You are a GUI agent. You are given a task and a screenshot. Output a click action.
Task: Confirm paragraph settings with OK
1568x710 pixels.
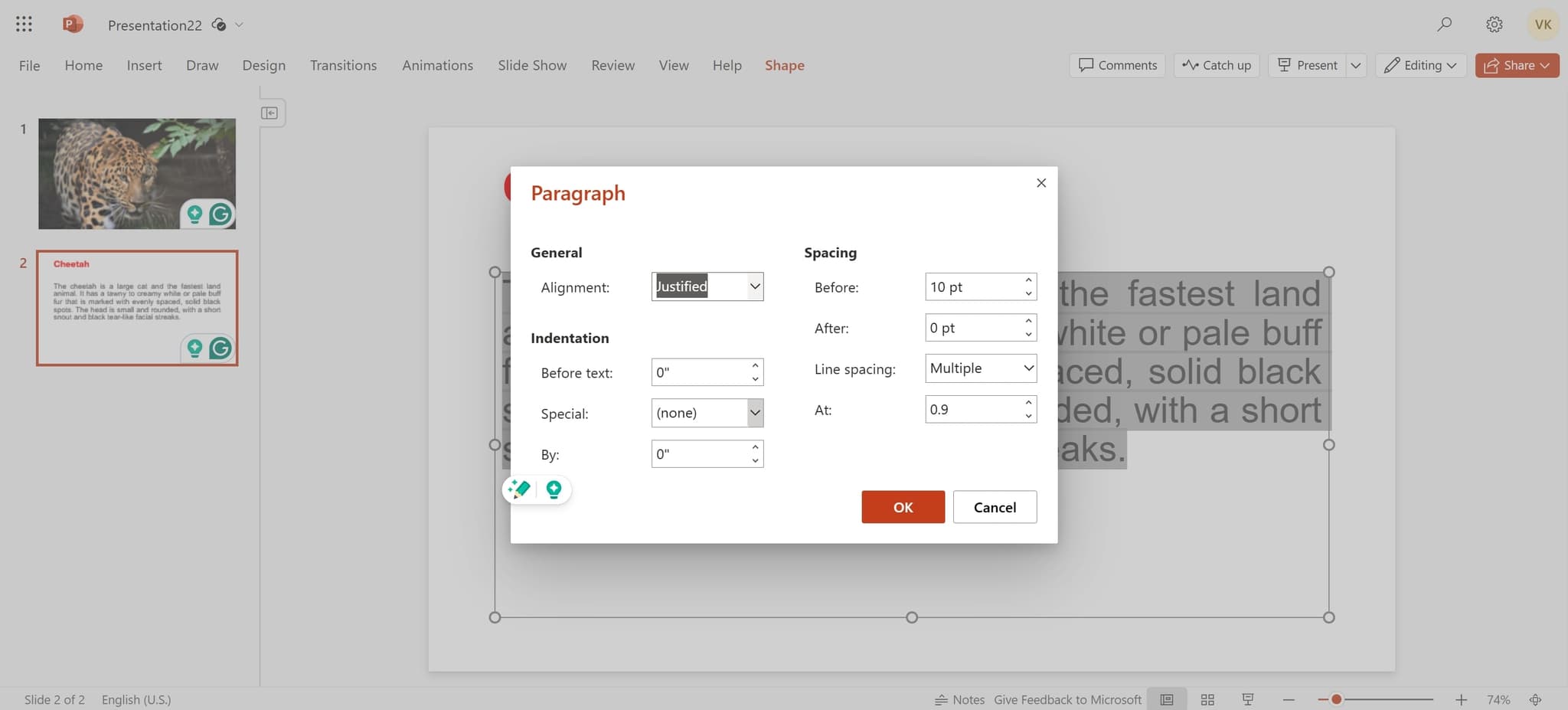click(x=903, y=506)
